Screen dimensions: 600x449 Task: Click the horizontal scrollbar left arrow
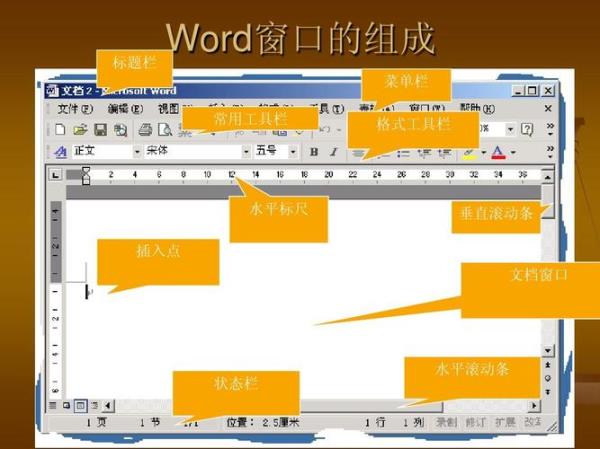108,405
